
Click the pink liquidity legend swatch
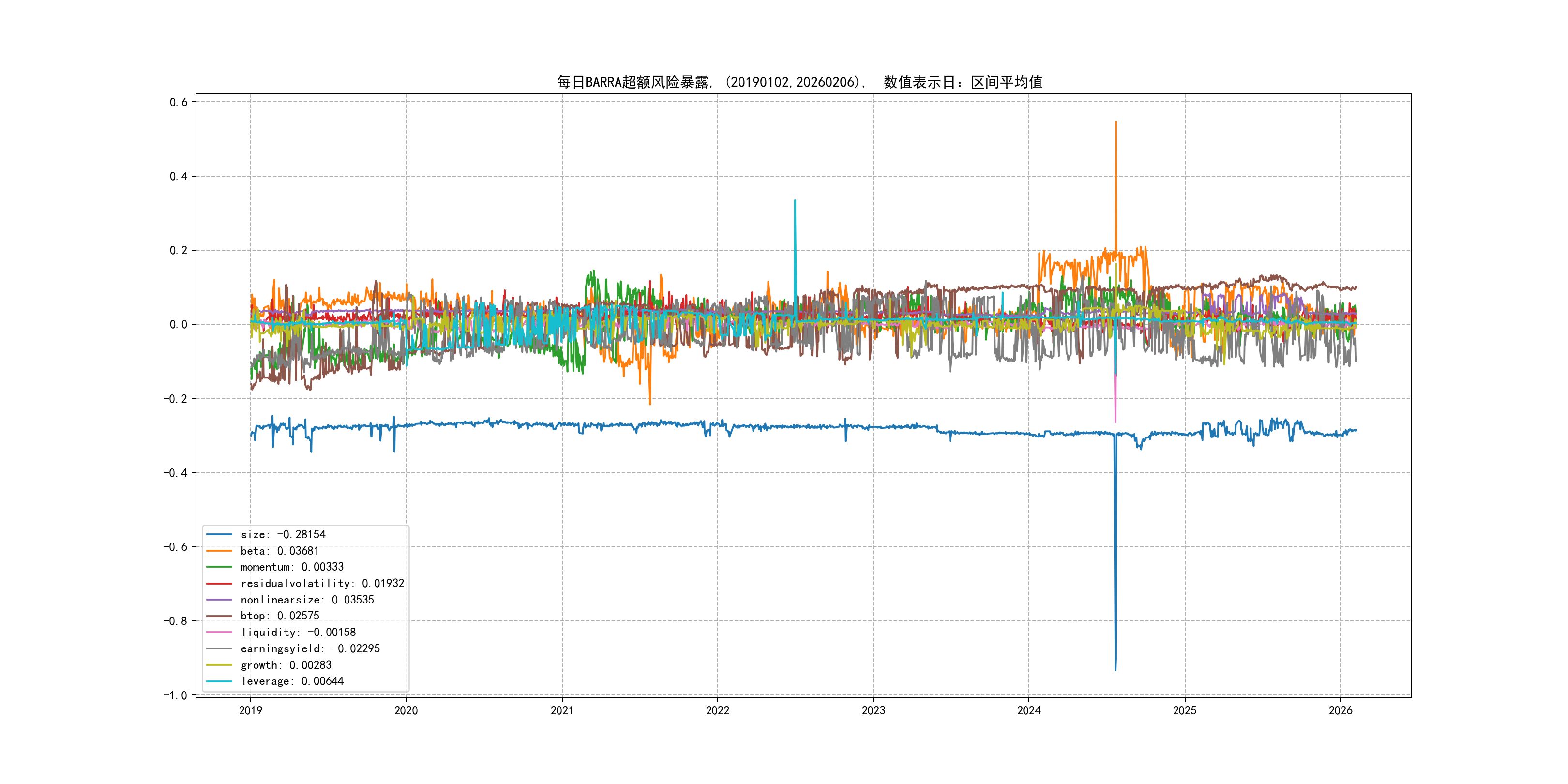219,633
